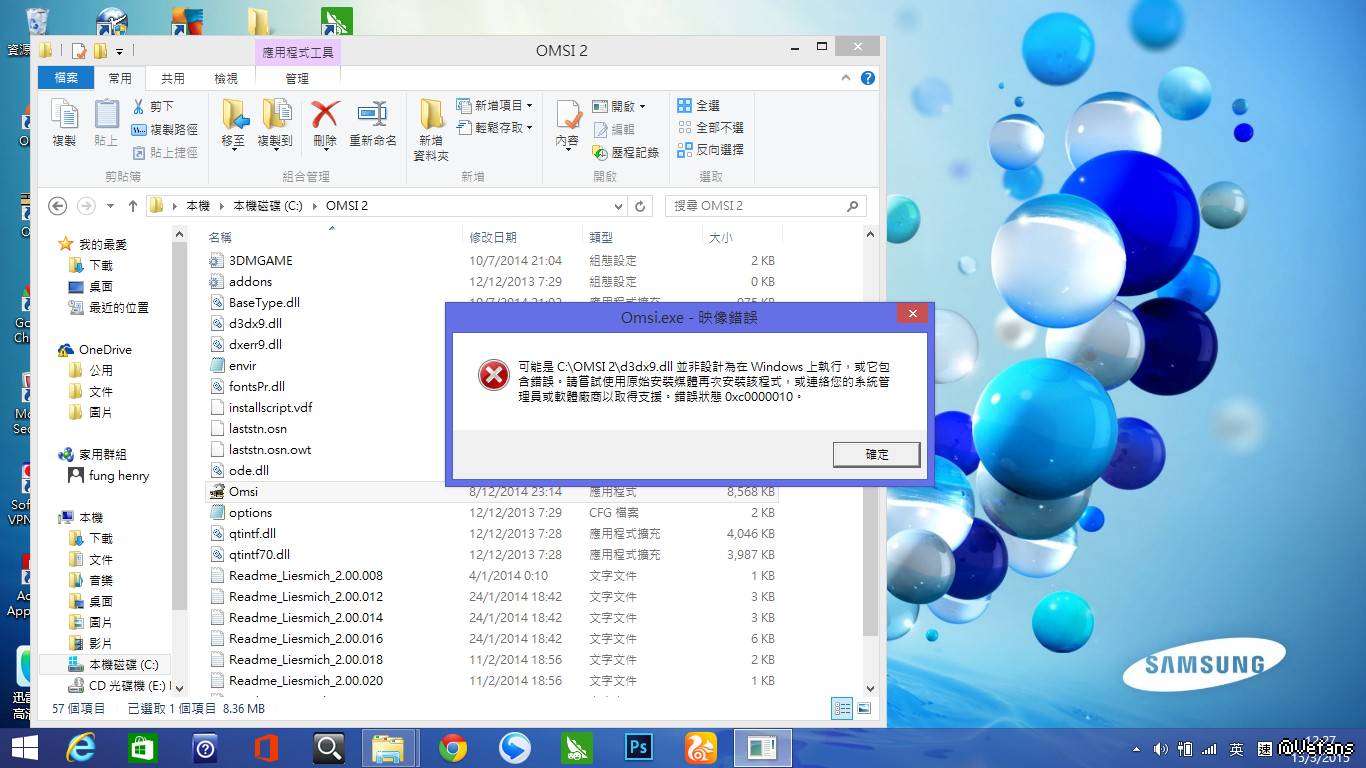Screen dimensions: 1366x768
Task: Open the recent locations dropdown arrow
Action: pos(108,206)
